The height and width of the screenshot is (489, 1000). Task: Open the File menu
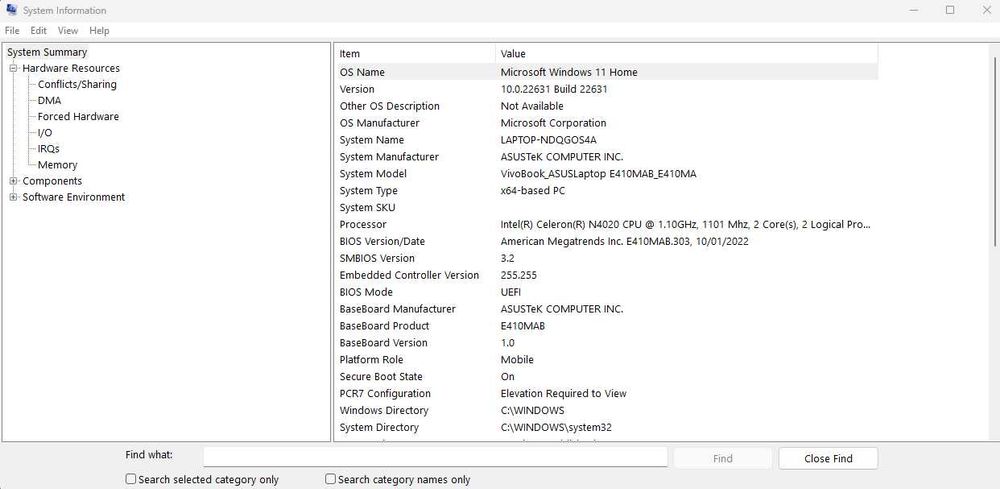click(11, 31)
